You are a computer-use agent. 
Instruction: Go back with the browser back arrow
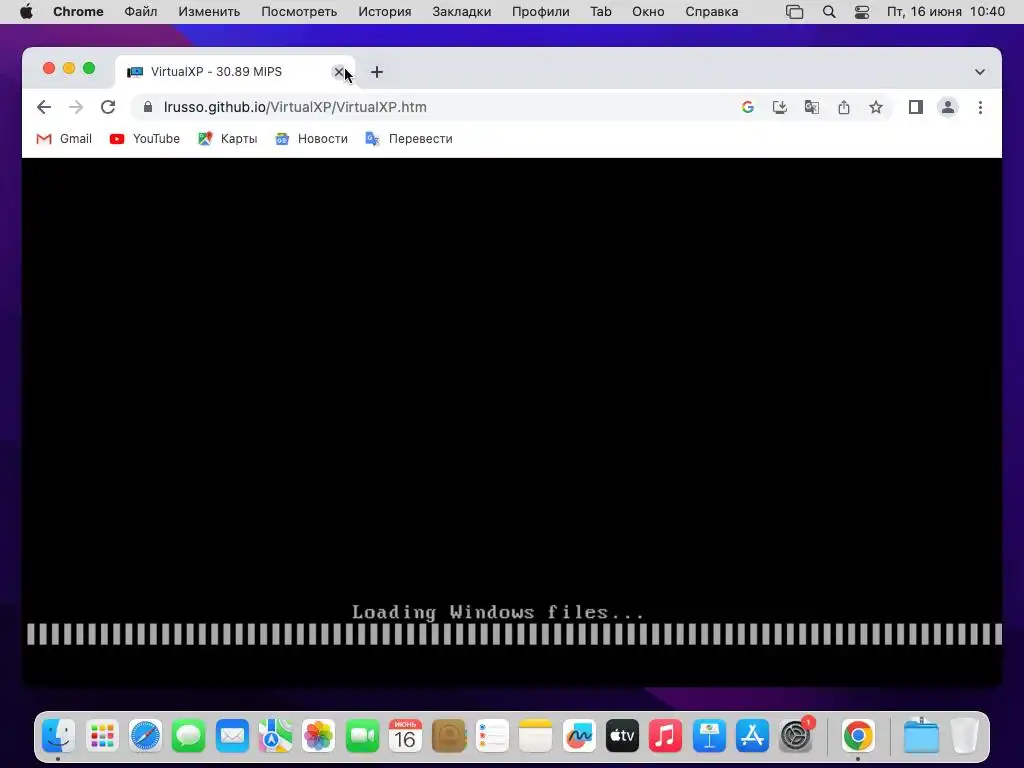pyautogui.click(x=44, y=107)
